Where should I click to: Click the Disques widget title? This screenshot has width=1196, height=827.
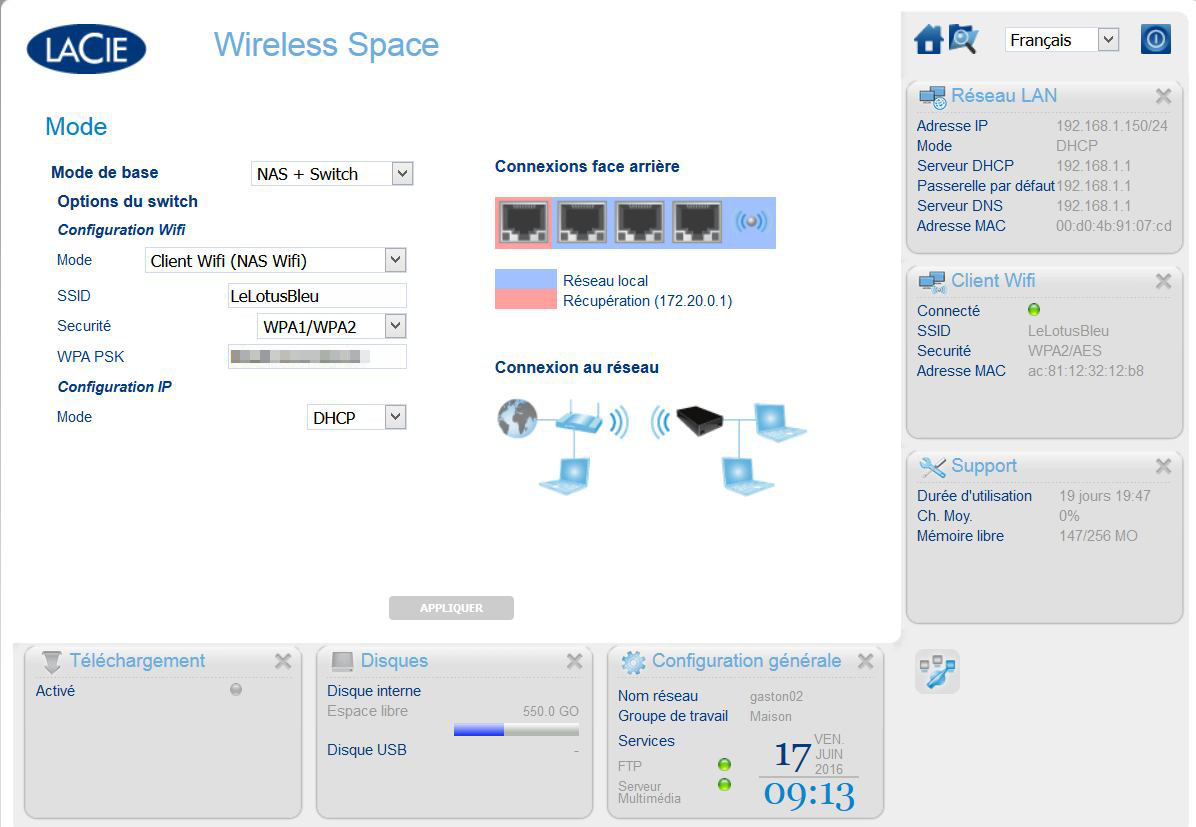pyautogui.click(x=394, y=661)
